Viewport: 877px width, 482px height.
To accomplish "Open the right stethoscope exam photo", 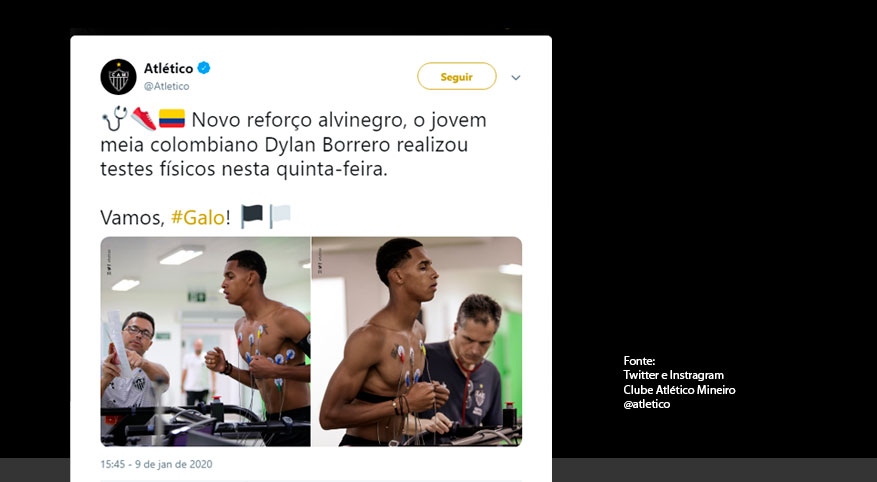I will coord(417,341).
